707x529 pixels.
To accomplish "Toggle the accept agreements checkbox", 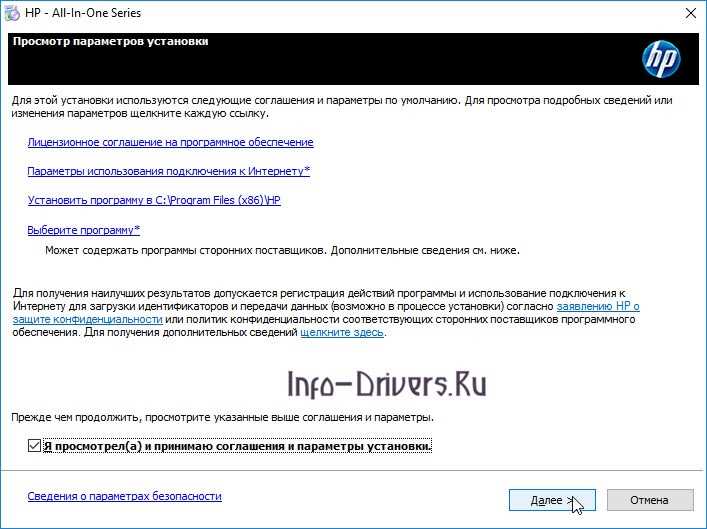I will pyautogui.click(x=34, y=446).
